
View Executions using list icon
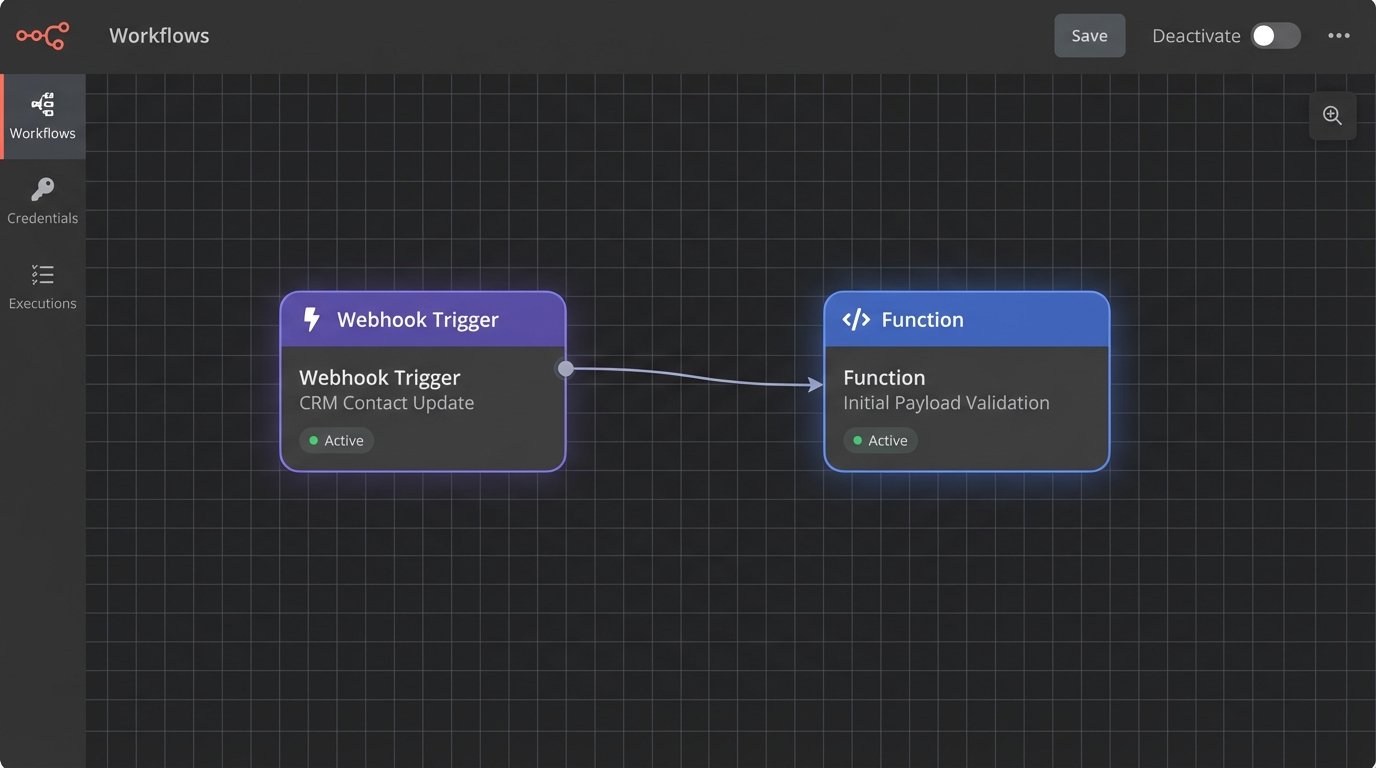coord(42,274)
